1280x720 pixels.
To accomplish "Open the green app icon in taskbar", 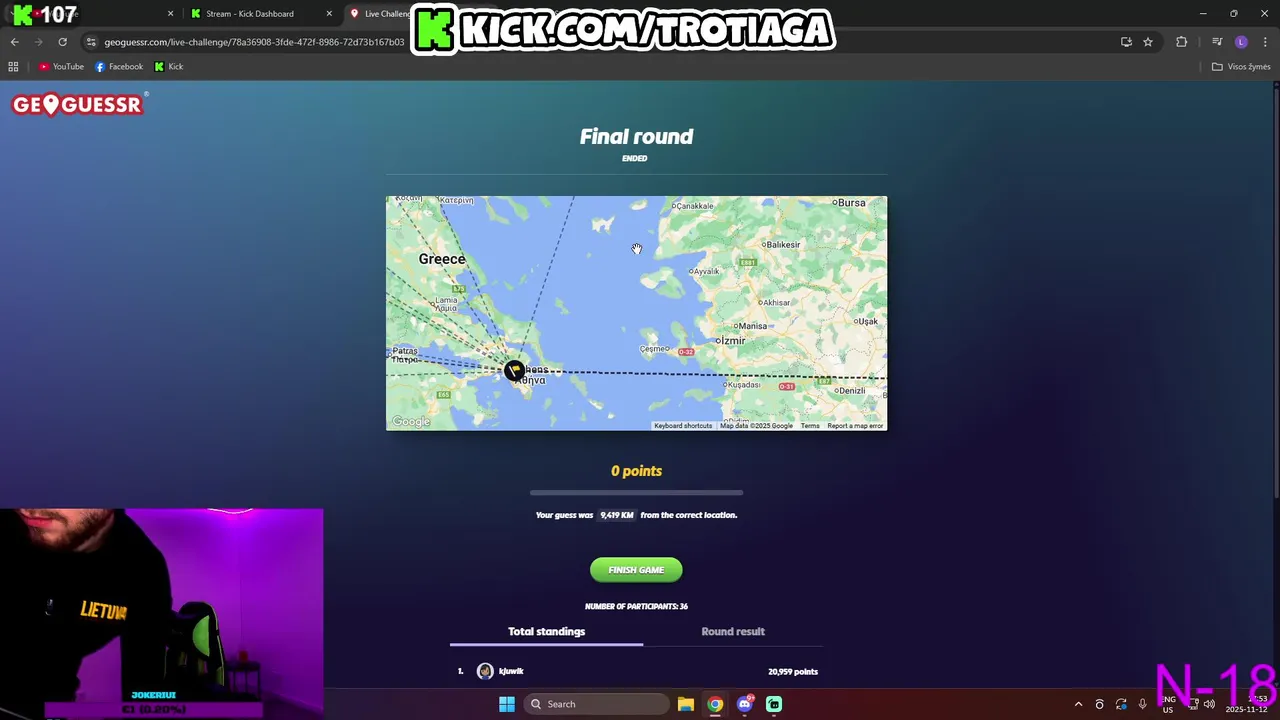I will coord(774,704).
